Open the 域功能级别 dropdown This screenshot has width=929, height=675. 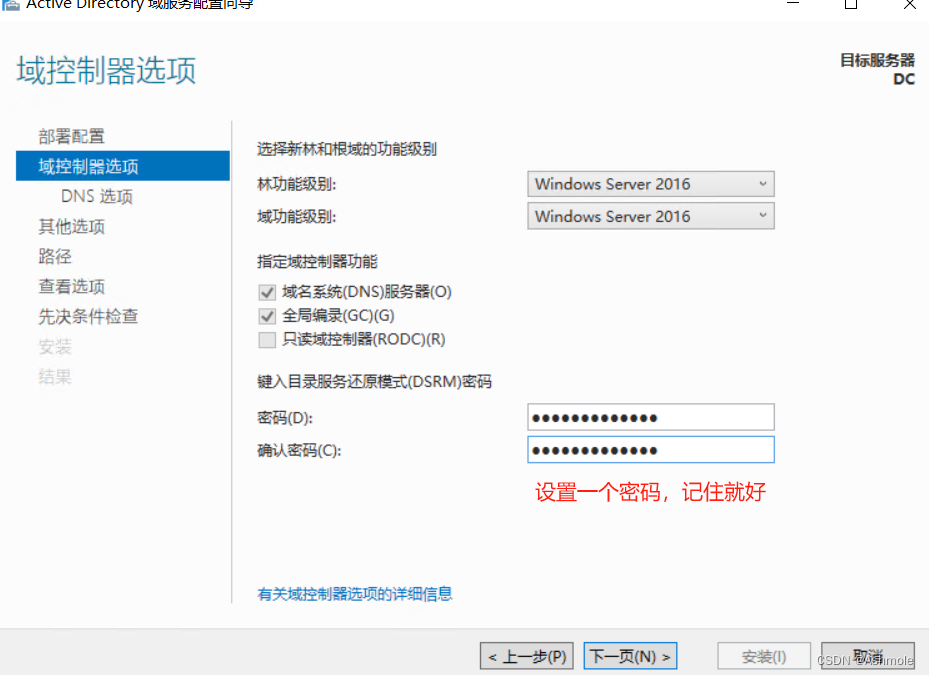[651, 216]
